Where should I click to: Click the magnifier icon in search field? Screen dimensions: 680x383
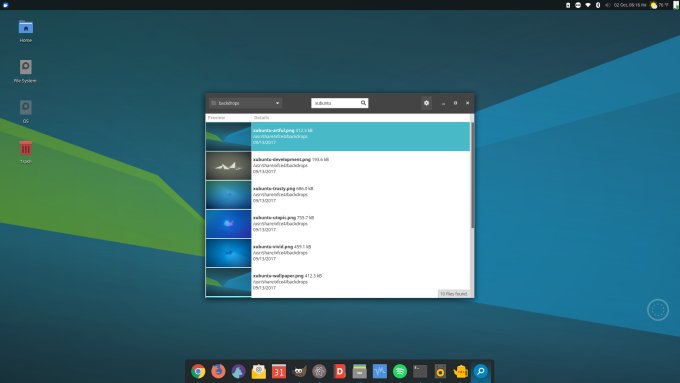point(363,103)
